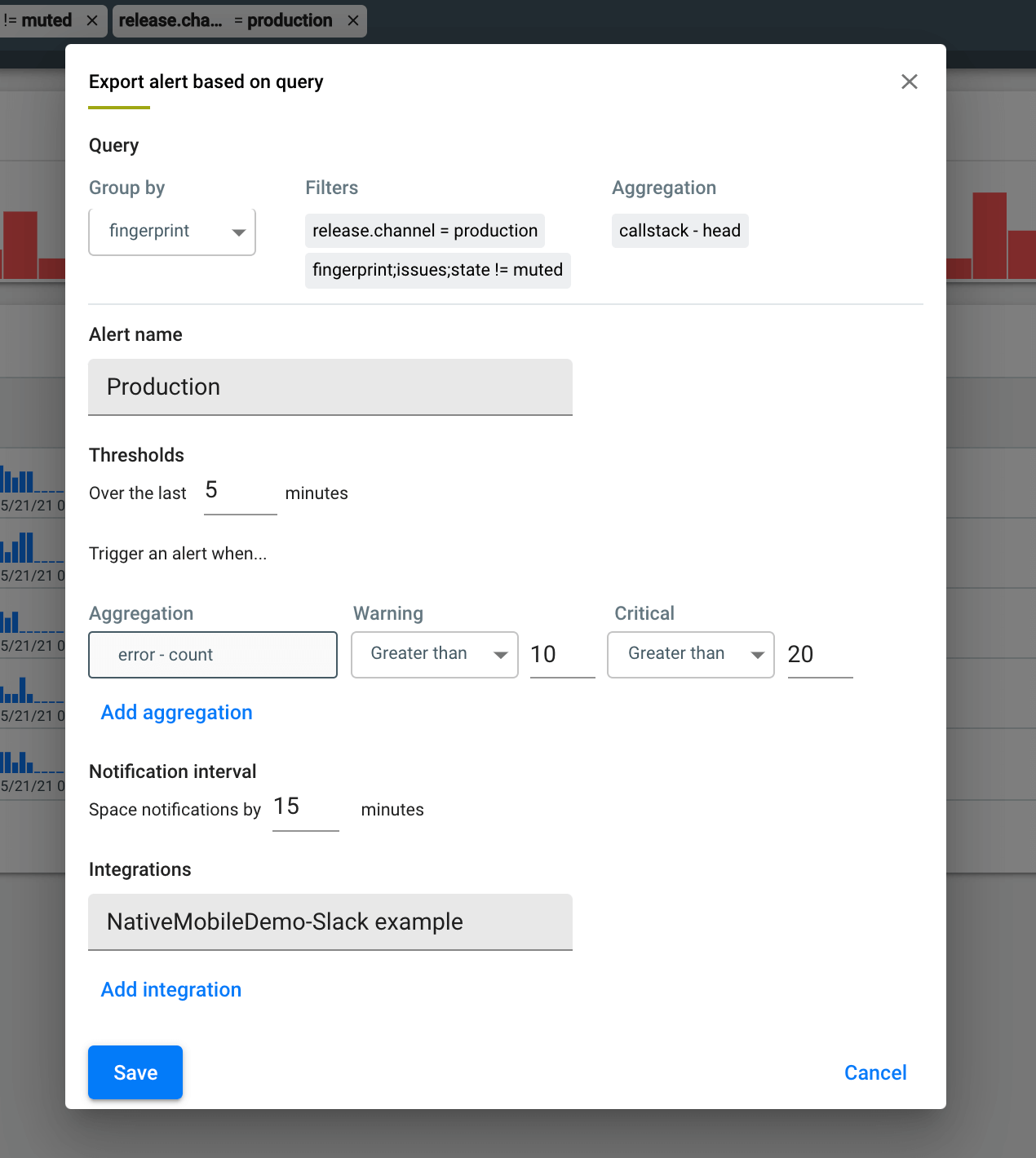Click Add aggregation
This screenshot has width=1036, height=1158.
coord(176,712)
